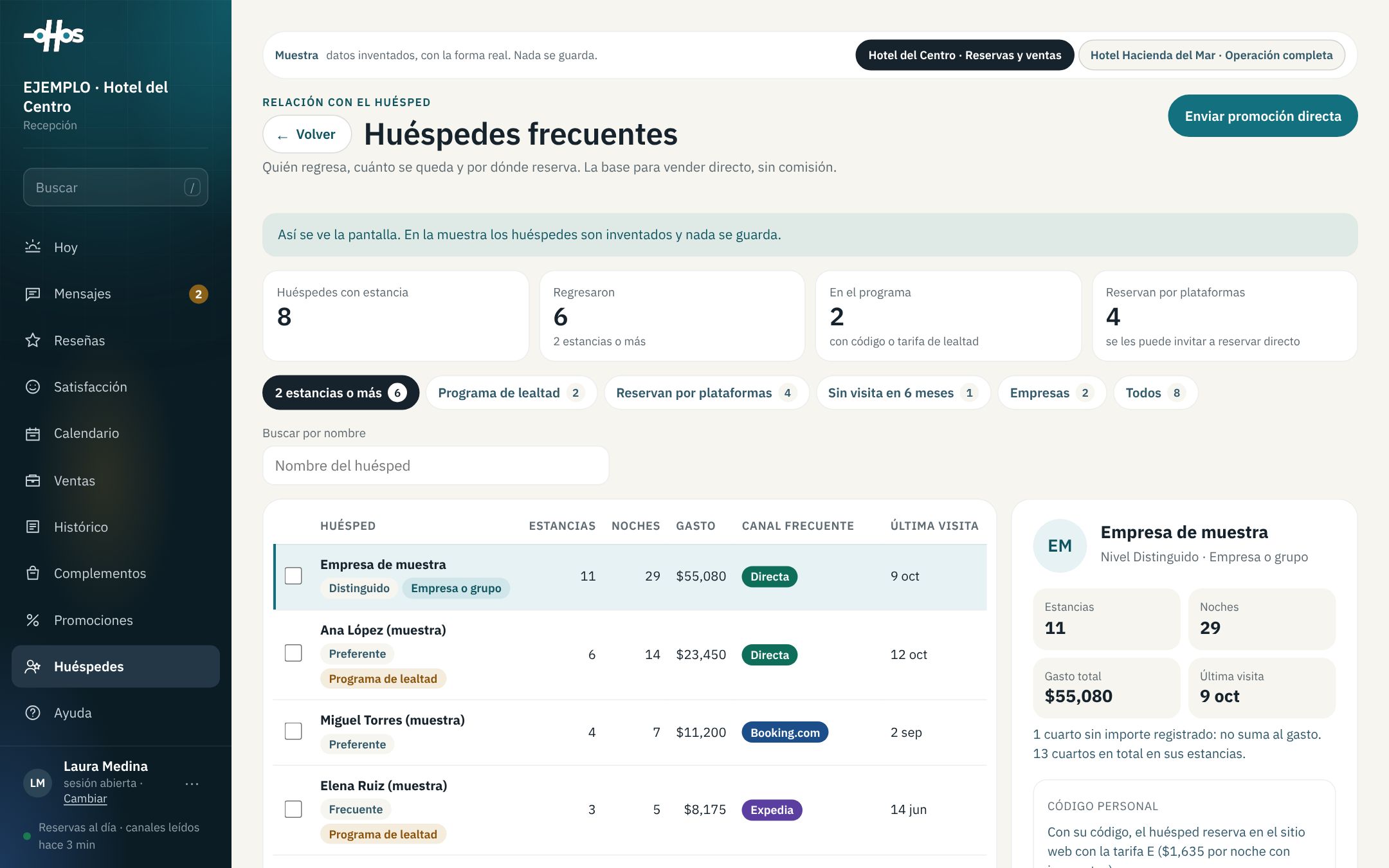Click the Cambiar session link

tap(85, 799)
